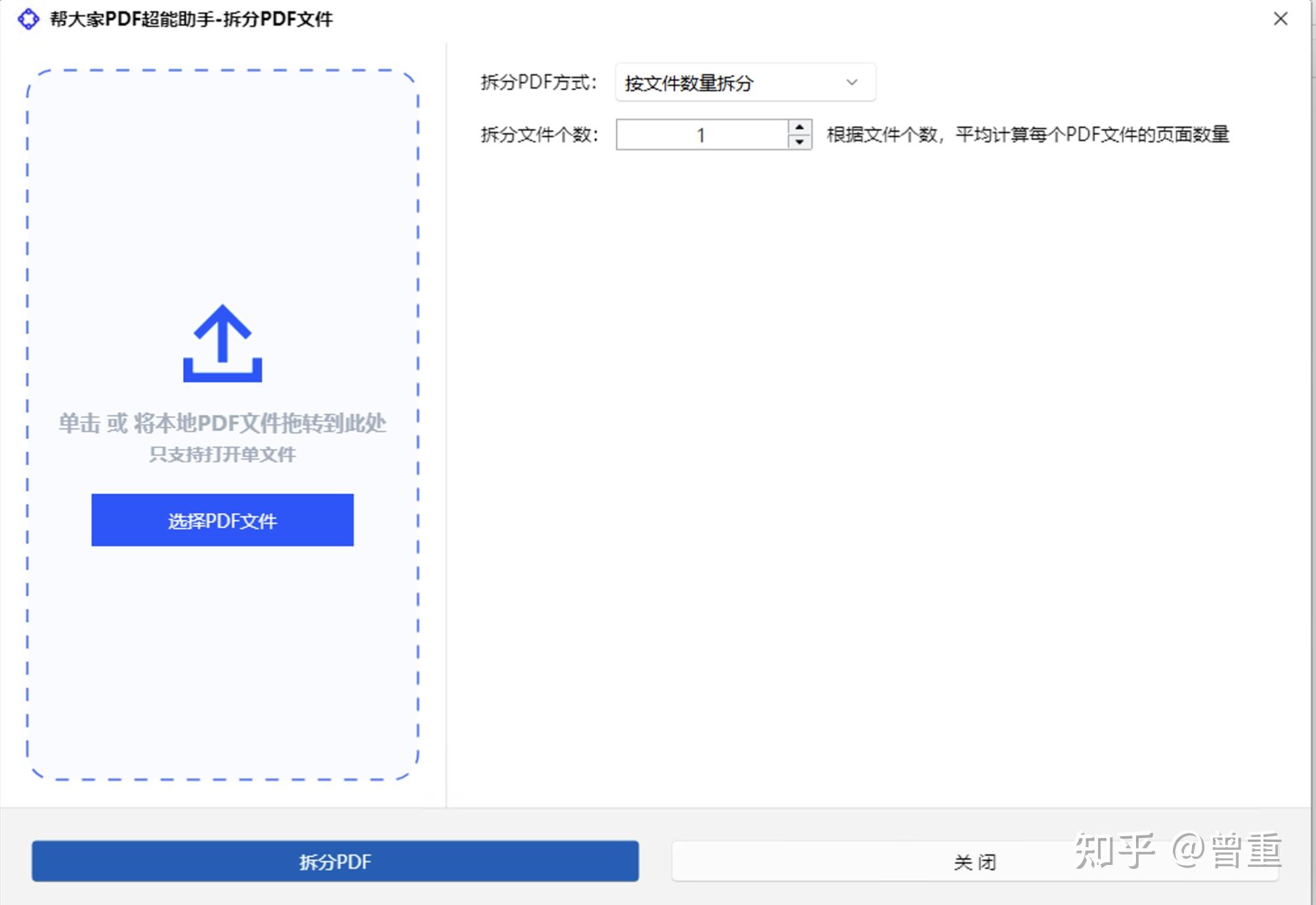Click the 单击或将本地PDF文件拖转到此处 drop text
The height and width of the screenshot is (905, 1316).
223,424
